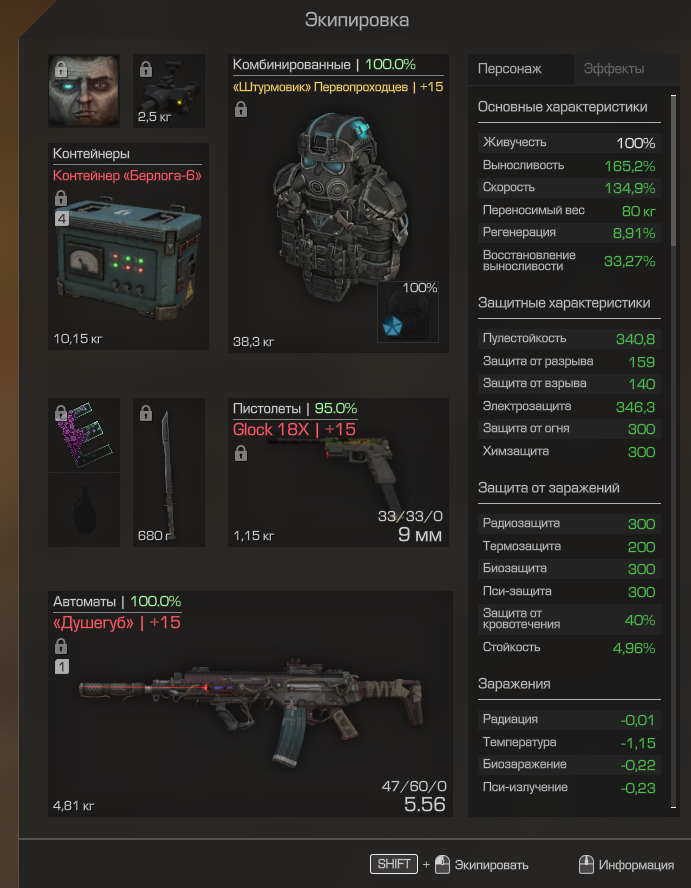This screenshot has width=691, height=888.
Task: Select the «Душегуб» assault rifle slot
Action: (x=250, y=703)
